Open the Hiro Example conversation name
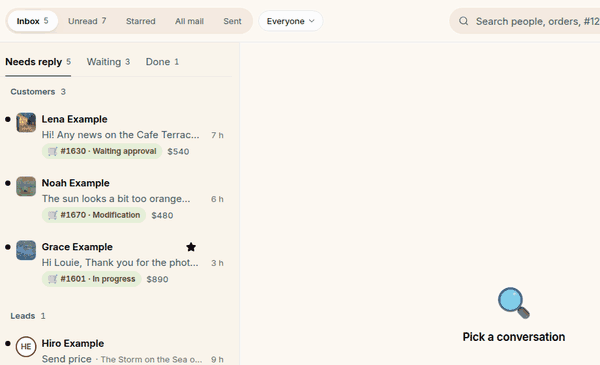The image size is (600, 365). point(73,344)
